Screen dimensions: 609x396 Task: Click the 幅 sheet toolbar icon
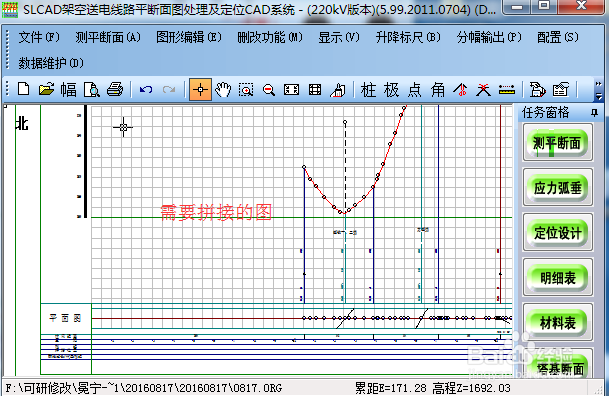point(68,90)
